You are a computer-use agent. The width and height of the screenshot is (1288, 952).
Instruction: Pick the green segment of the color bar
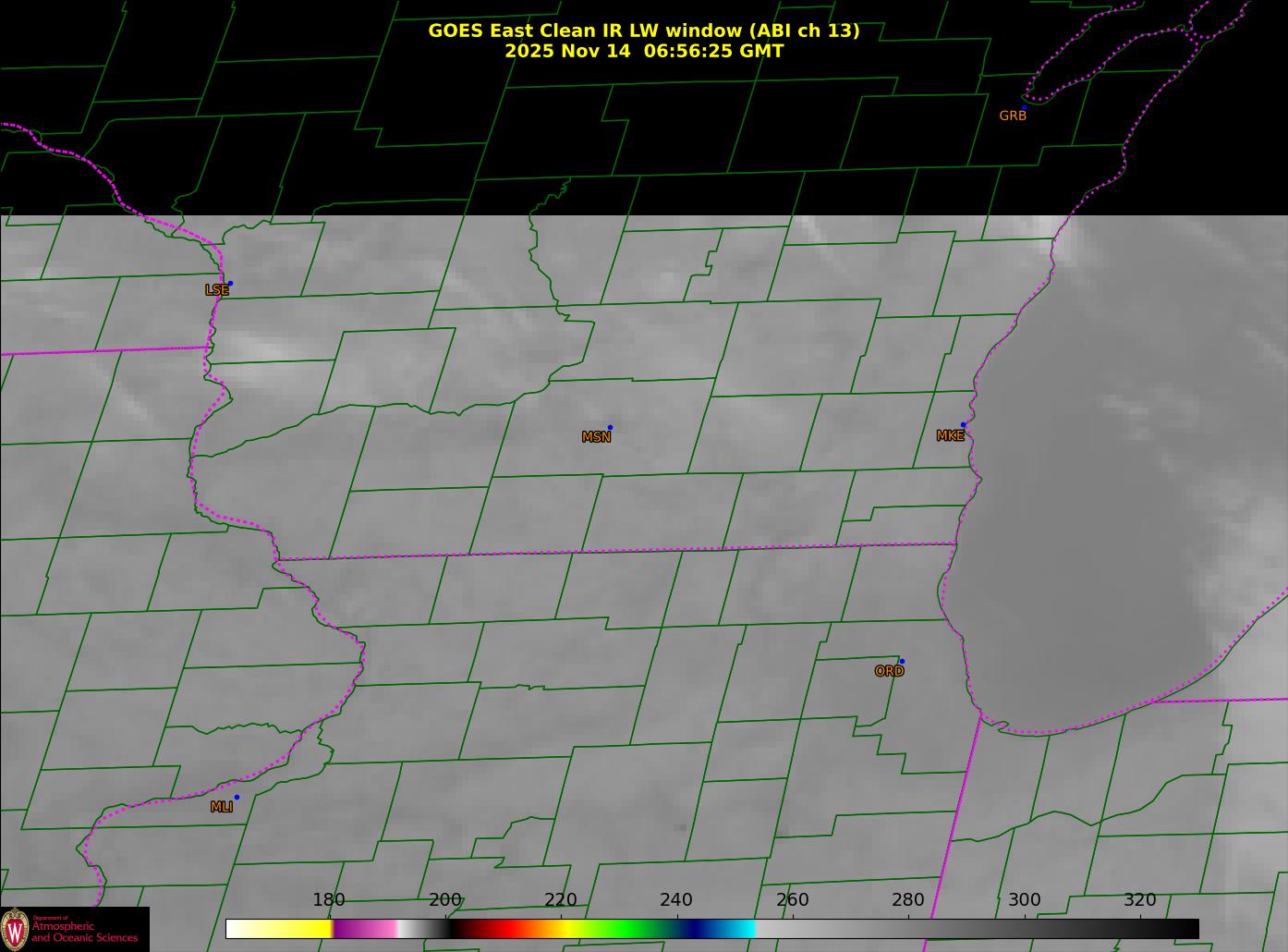pyautogui.click(x=628, y=929)
